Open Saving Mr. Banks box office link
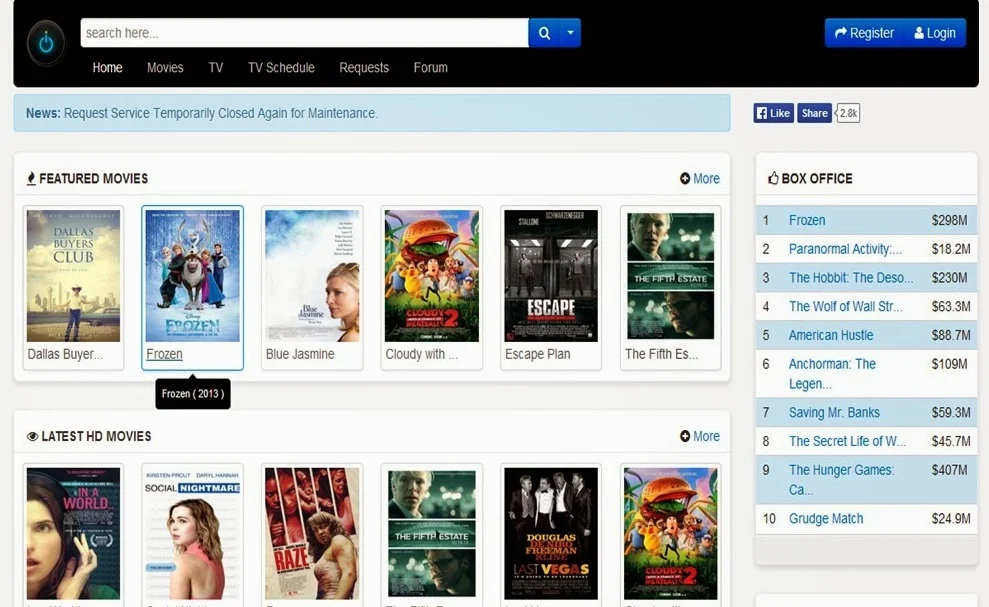 pos(834,413)
